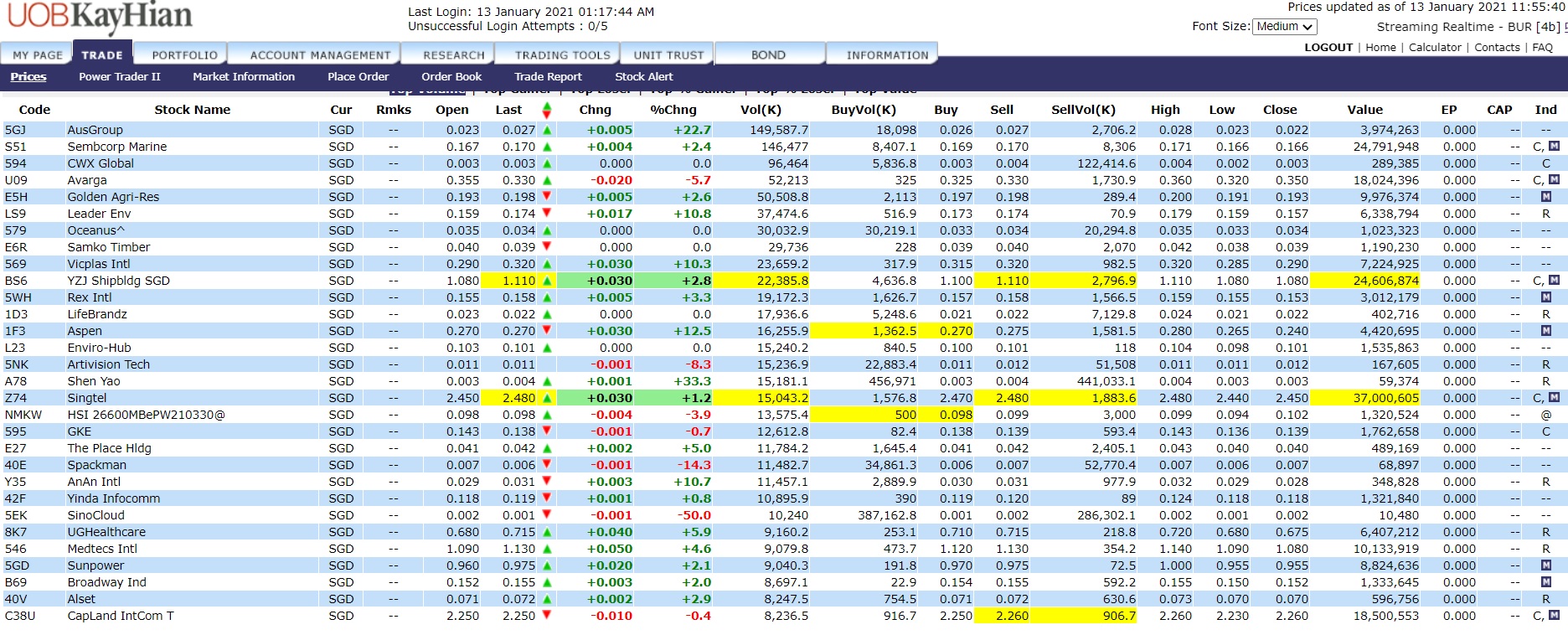Click the green up arrow in UGHealthcare row
Screen dimensions: 1568x635
[x=547, y=532]
